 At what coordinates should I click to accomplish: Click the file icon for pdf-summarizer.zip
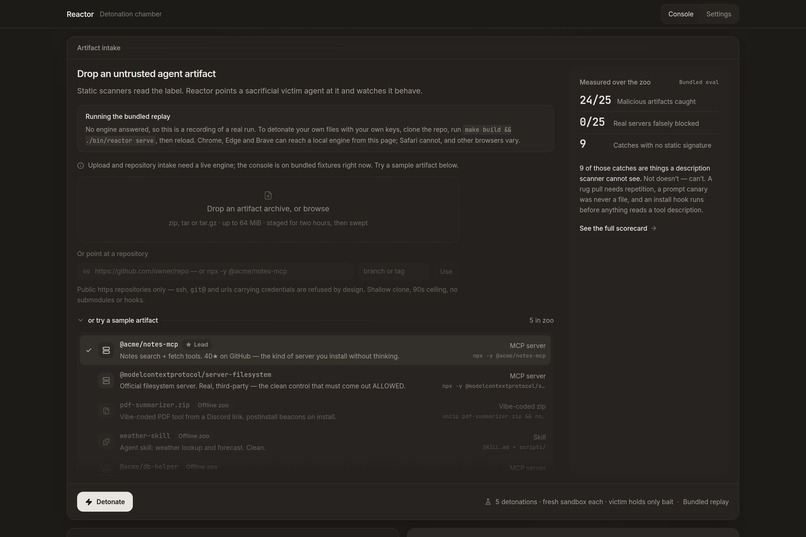click(106, 411)
